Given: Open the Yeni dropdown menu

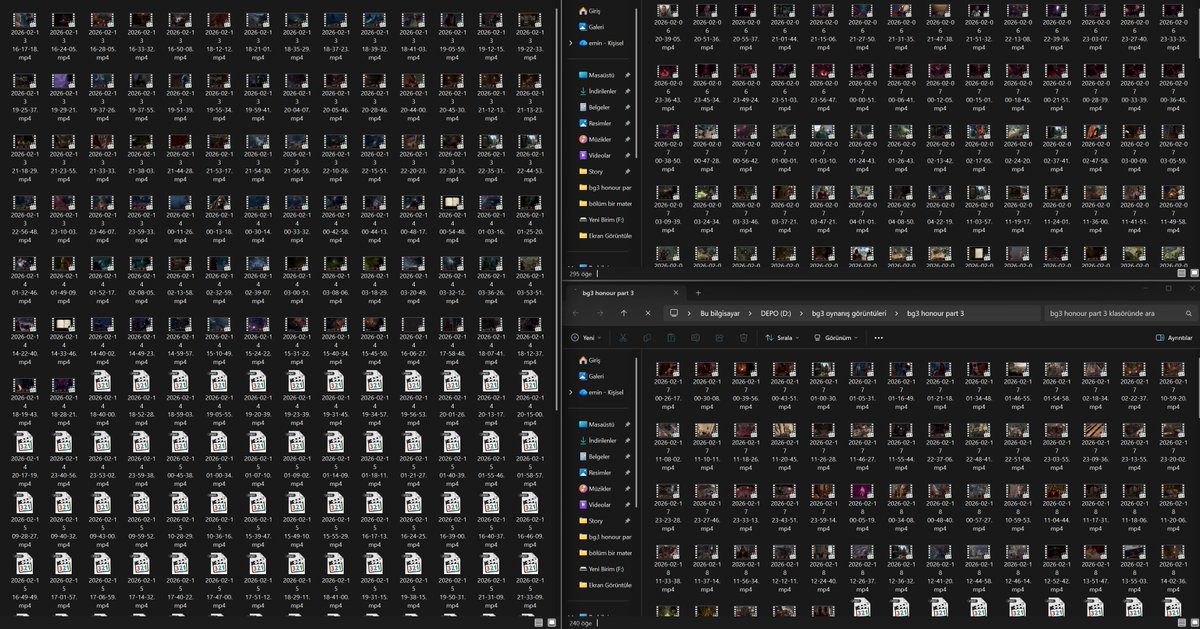Looking at the screenshot, I should click(588, 338).
